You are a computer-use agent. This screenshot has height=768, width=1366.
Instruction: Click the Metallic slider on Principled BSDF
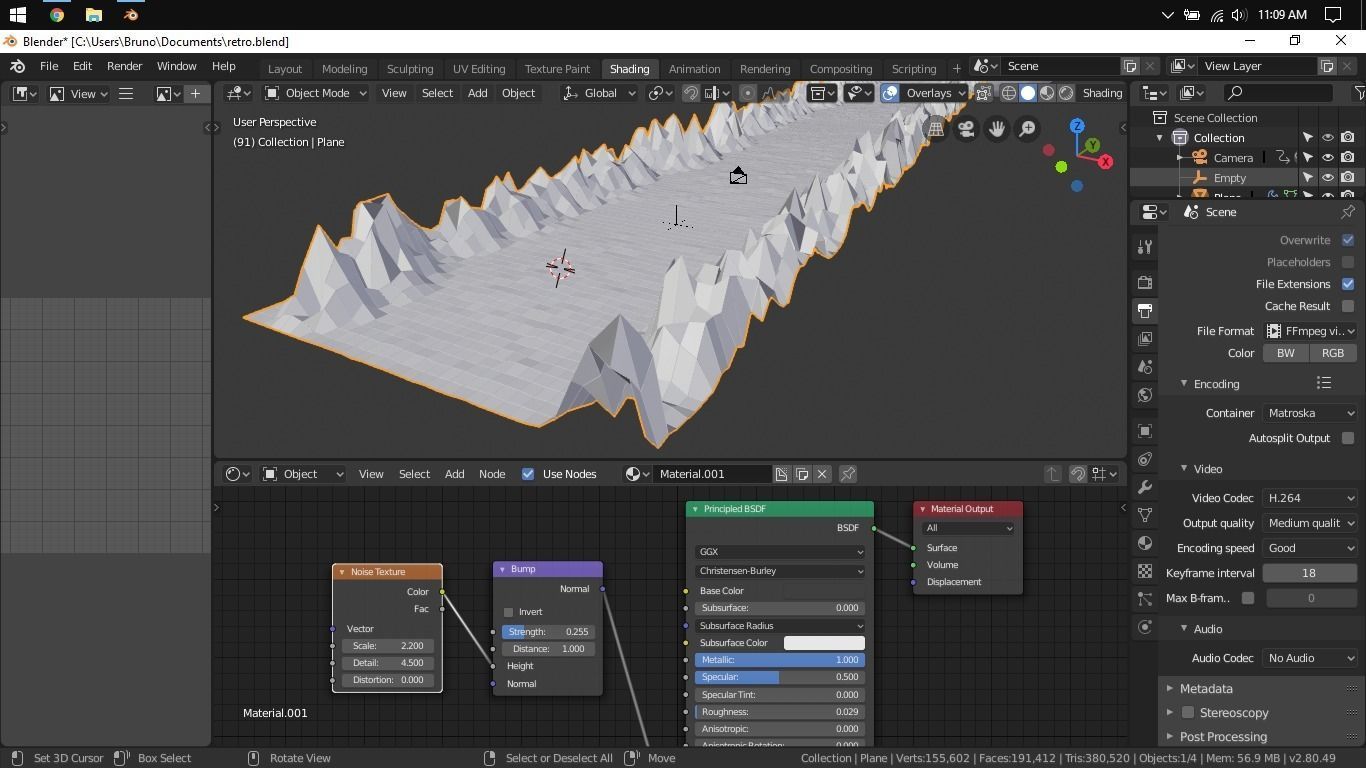(780, 660)
